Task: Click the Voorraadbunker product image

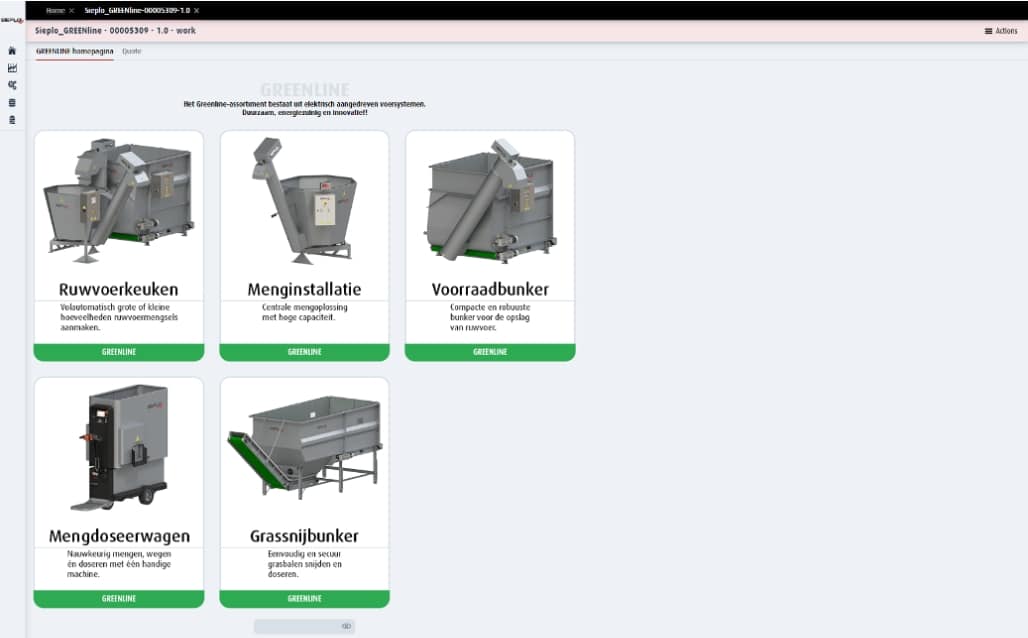Action: [490, 200]
